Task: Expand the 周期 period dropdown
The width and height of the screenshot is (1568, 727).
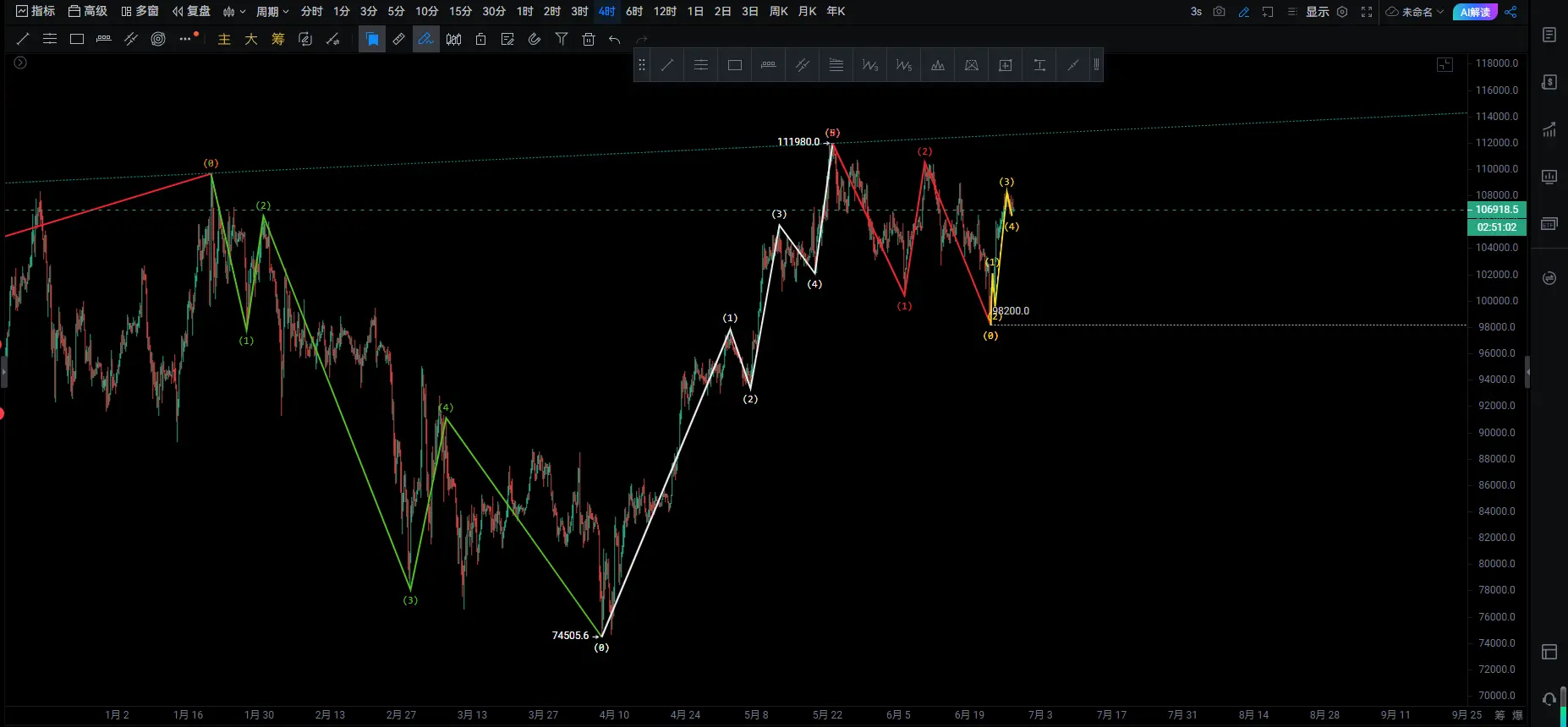Action: coord(272,12)
